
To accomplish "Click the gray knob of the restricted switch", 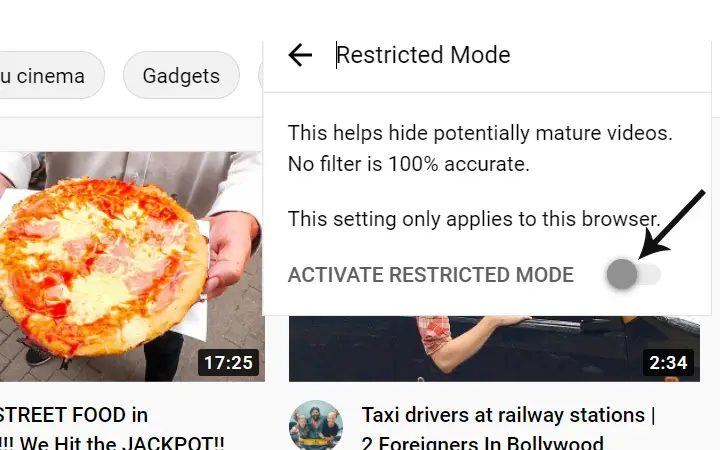I will [x=622, y=274].
